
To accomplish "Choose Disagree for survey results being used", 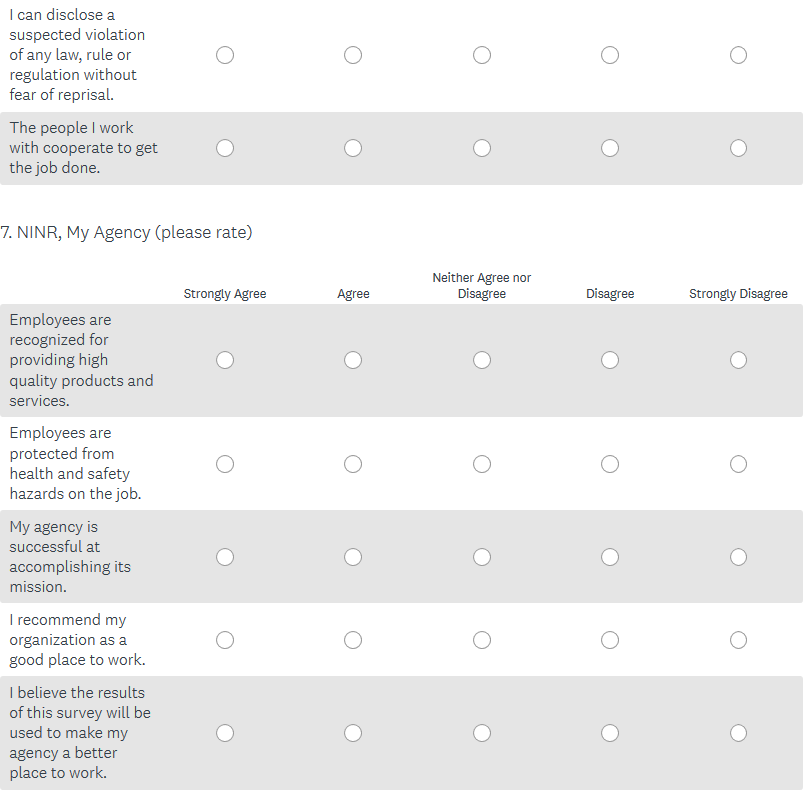I will [610, 733].
